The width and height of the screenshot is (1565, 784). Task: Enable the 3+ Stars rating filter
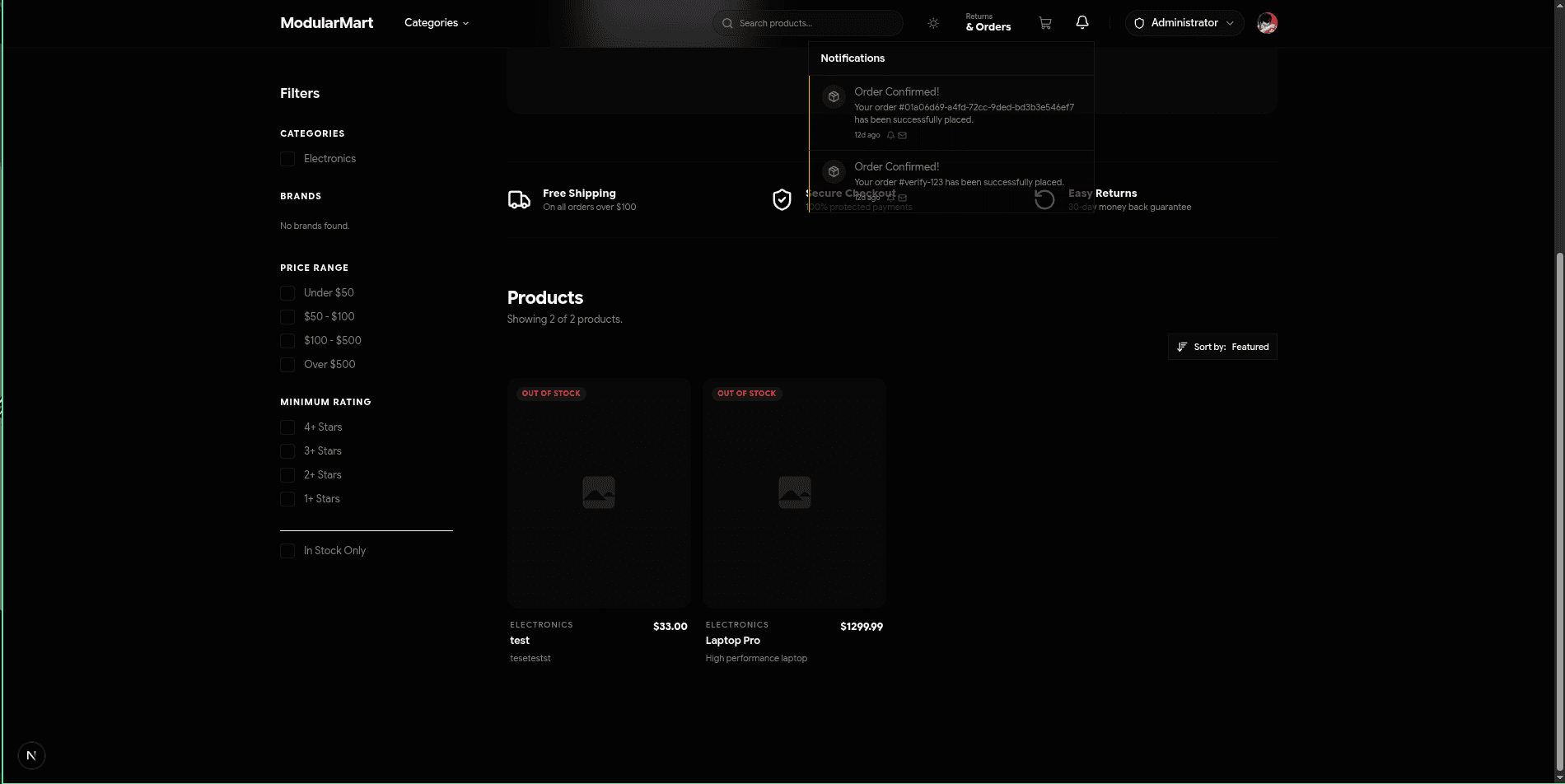tap(287, 451)
